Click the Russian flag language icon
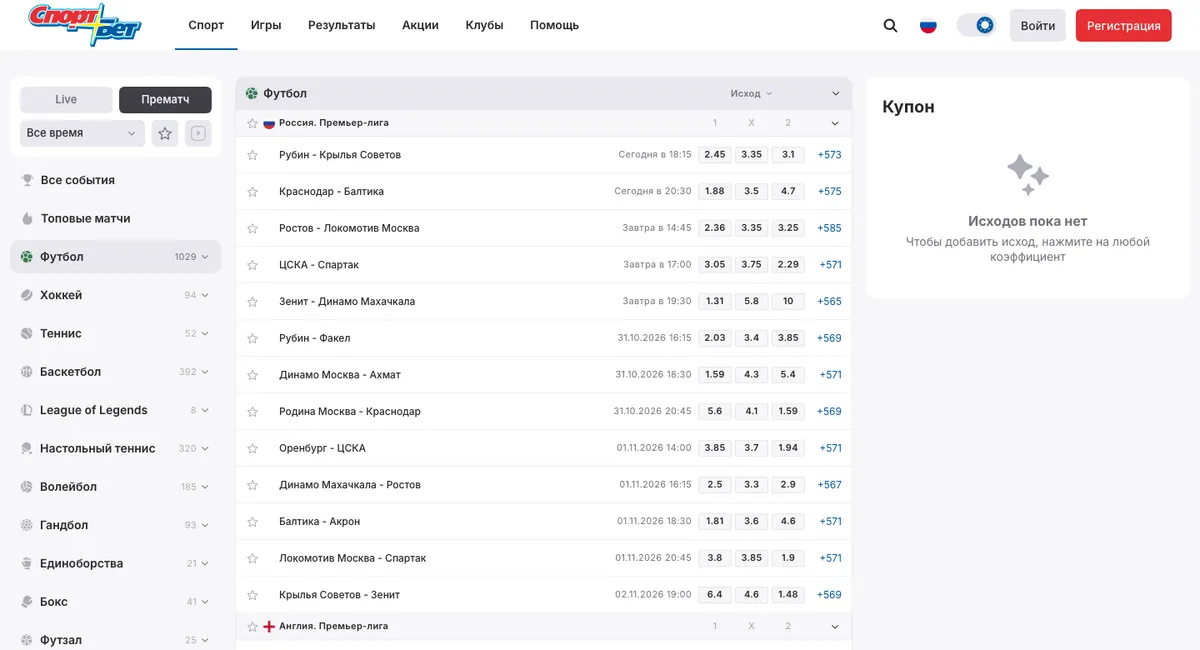Screen dimensions: 1200x650 (x=928, y=25)
